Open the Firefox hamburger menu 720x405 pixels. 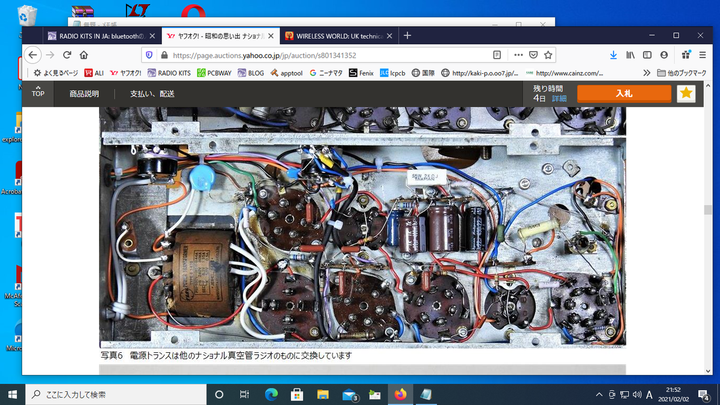point(700,55)
